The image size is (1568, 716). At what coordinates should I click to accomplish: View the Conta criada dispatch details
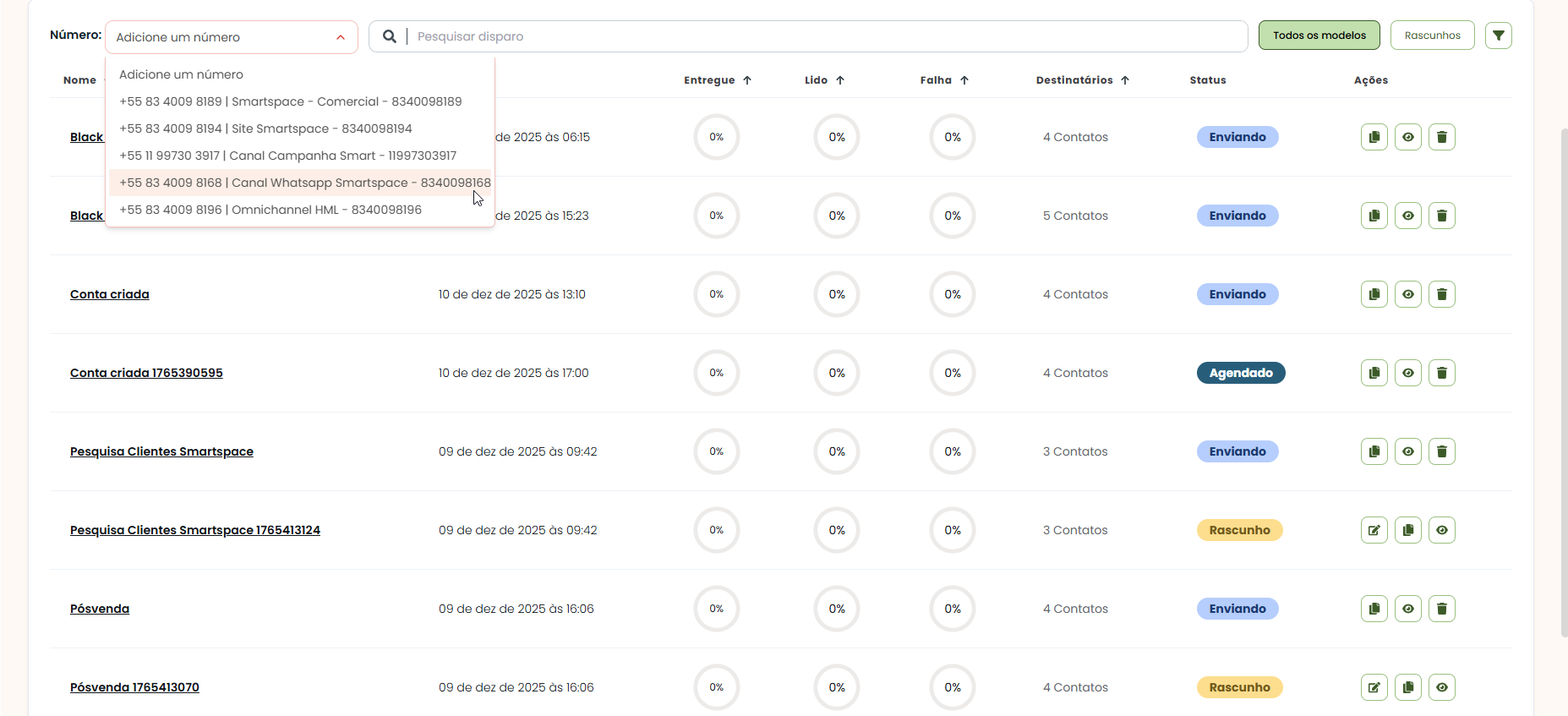pyautogui.click(x=1407, y=294)
